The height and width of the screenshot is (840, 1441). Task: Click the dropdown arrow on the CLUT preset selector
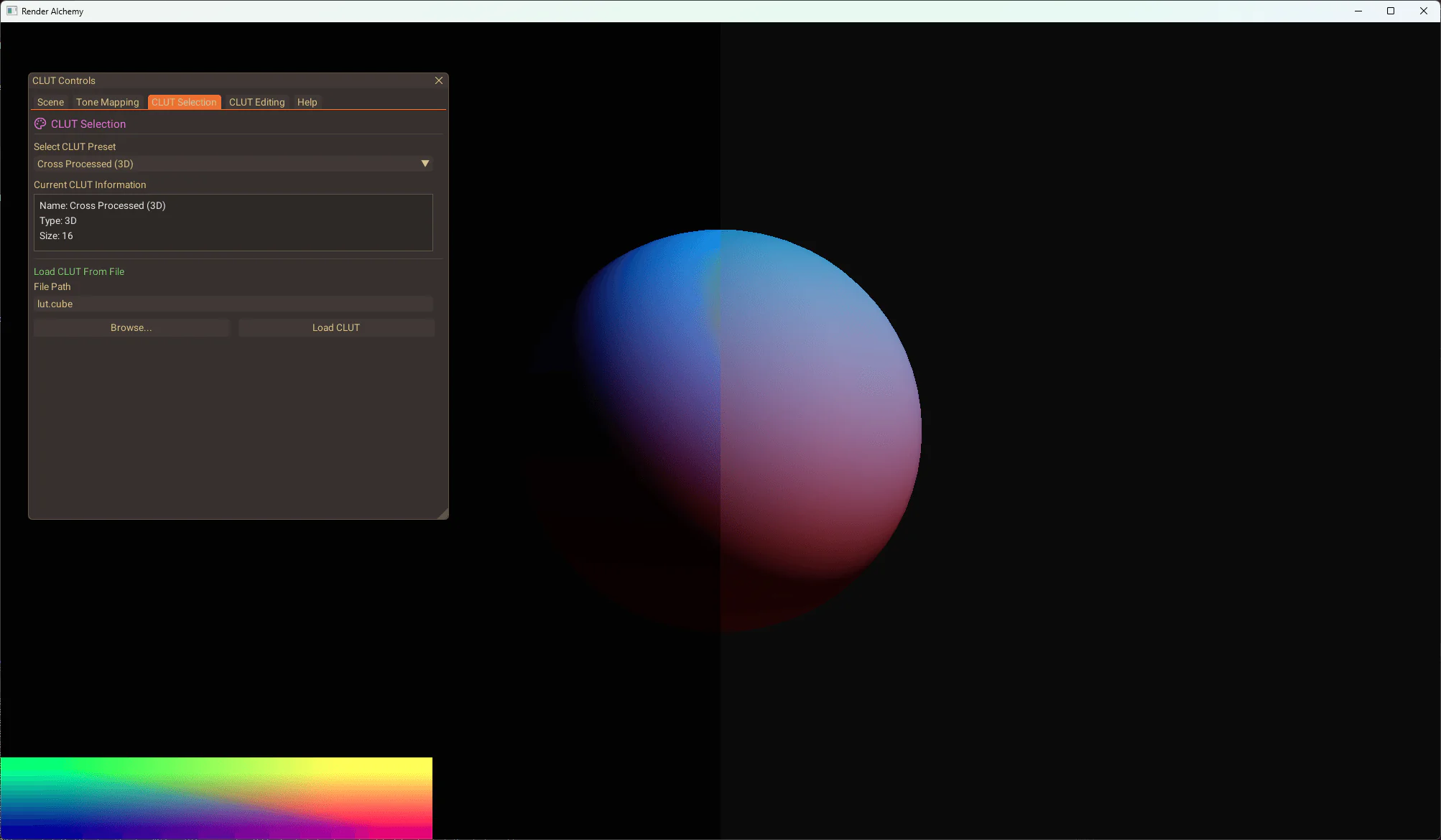pos(425,164)
